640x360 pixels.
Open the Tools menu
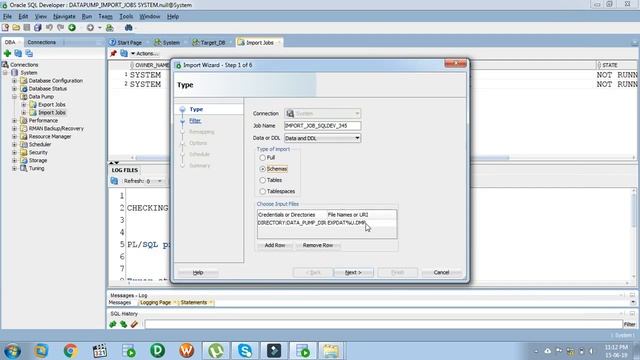[x=126, y=16]
